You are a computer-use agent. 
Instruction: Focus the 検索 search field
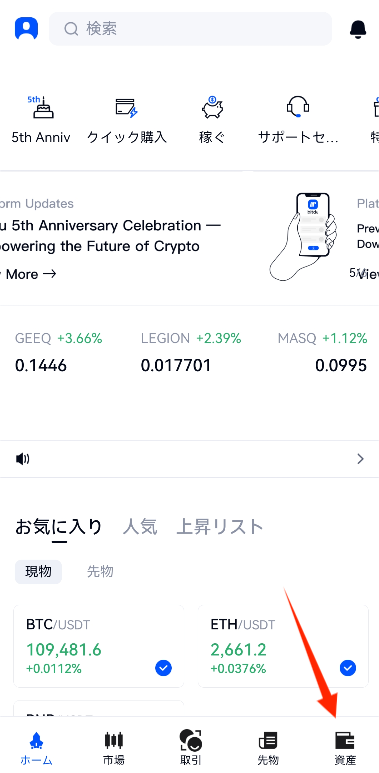point(190,29)
